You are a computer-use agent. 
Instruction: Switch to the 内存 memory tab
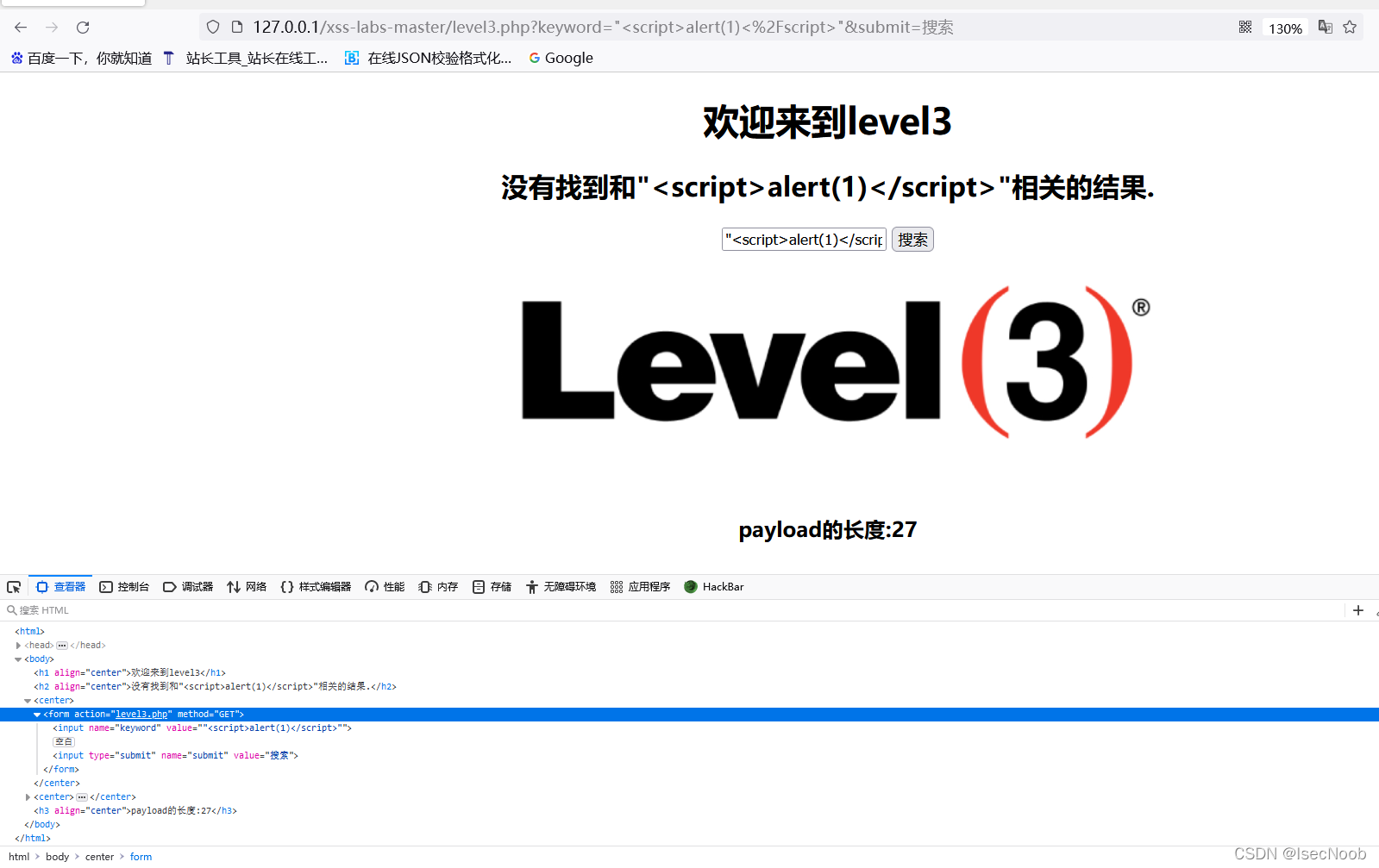pyautogui.click(x=438, y=587)
